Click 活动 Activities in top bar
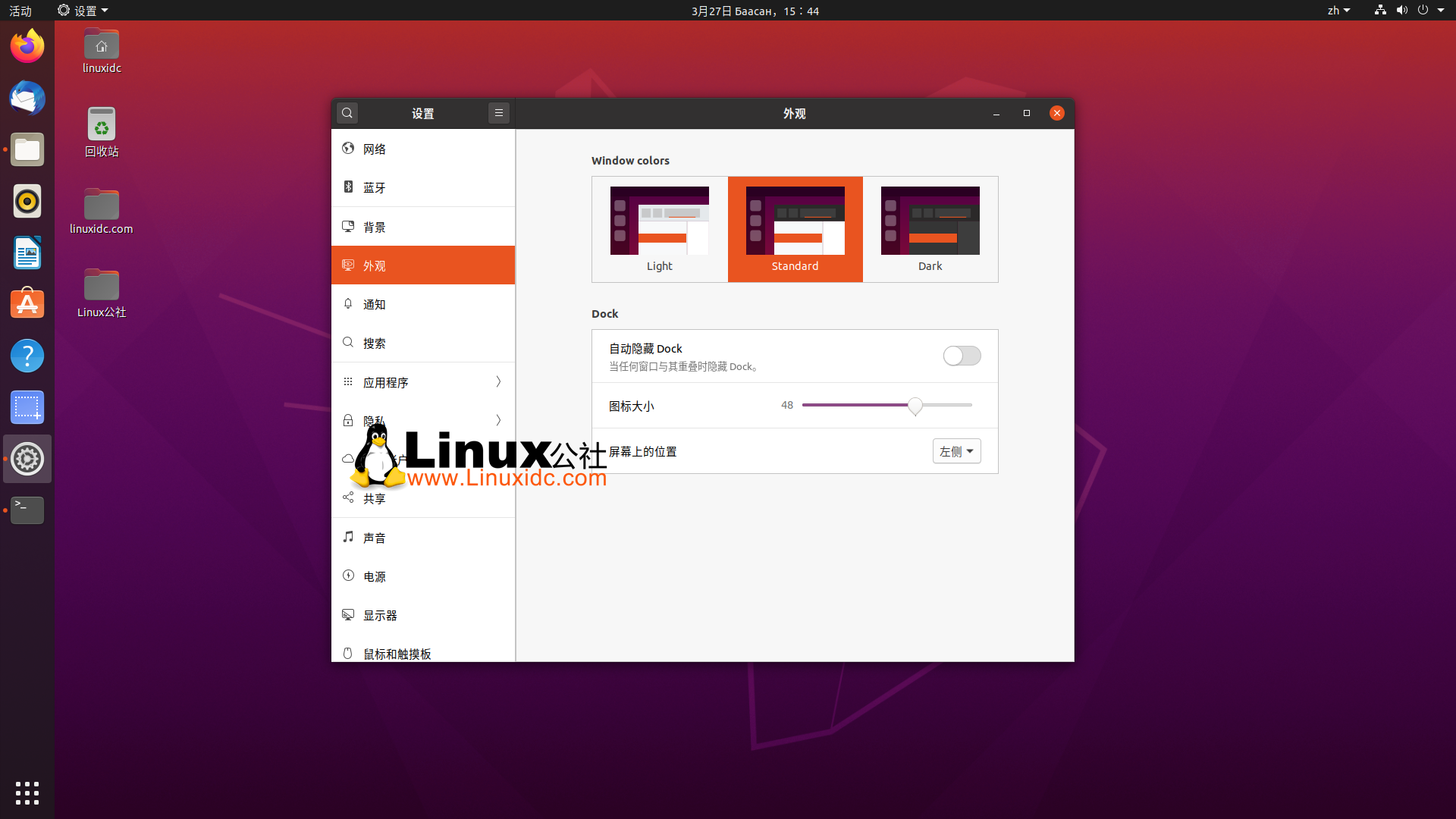The height and width of the screenshot is (819, 1456). click(x=20, y=11)
